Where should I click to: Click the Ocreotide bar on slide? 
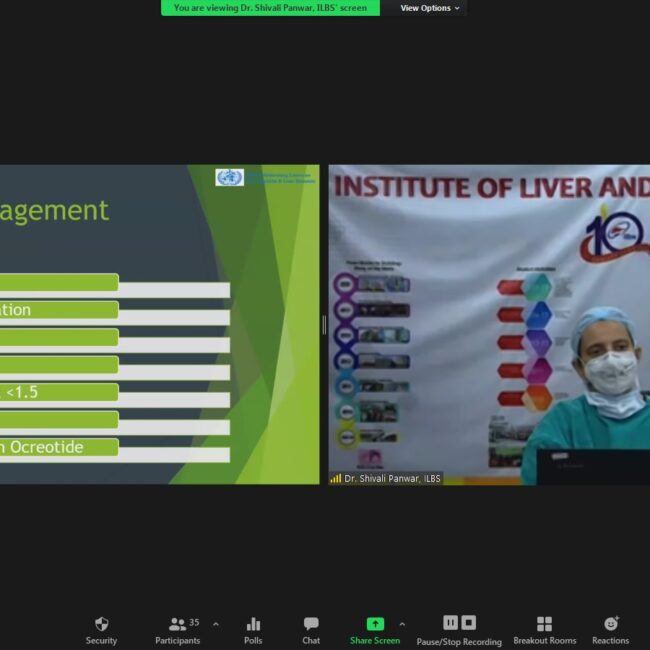(60, 448)
